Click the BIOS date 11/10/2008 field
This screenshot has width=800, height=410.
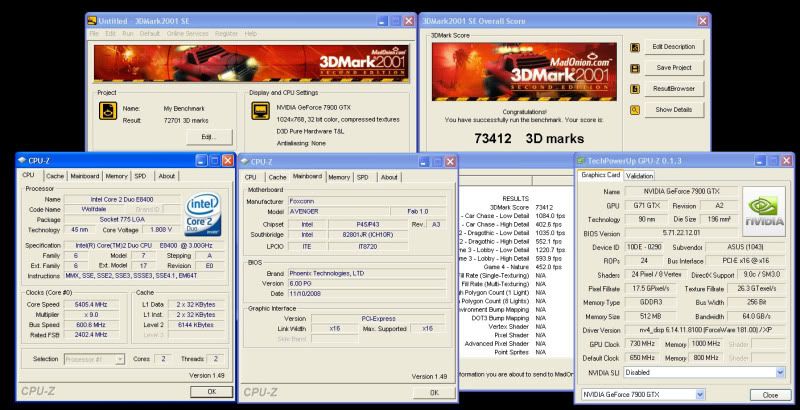(366, 294)
